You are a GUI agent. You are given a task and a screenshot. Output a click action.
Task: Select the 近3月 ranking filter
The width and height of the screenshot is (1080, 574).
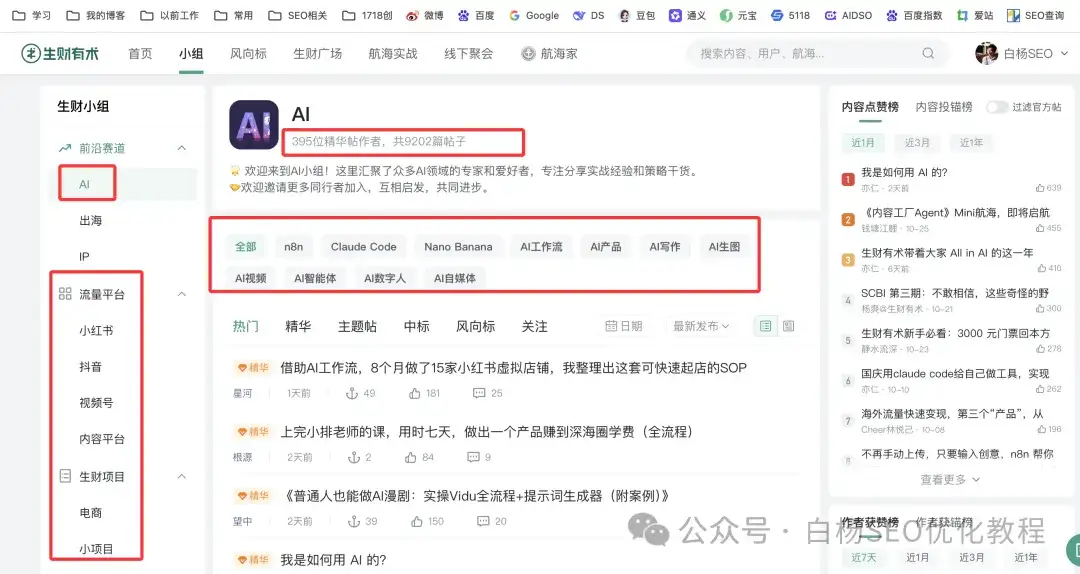pos(917,143)
